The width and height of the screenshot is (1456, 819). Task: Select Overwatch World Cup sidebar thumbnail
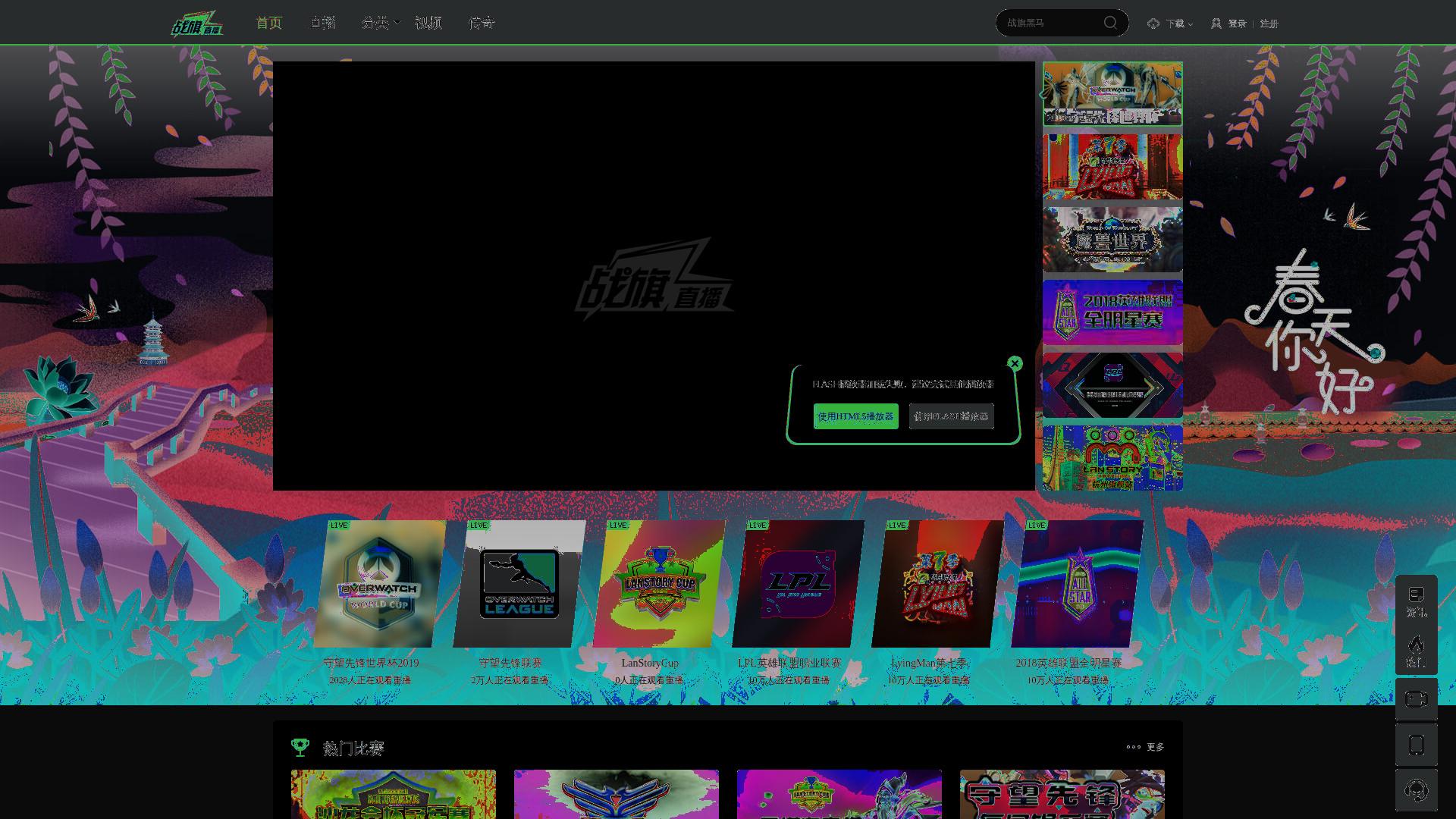pyautogui.click(x=1112, y=94)
